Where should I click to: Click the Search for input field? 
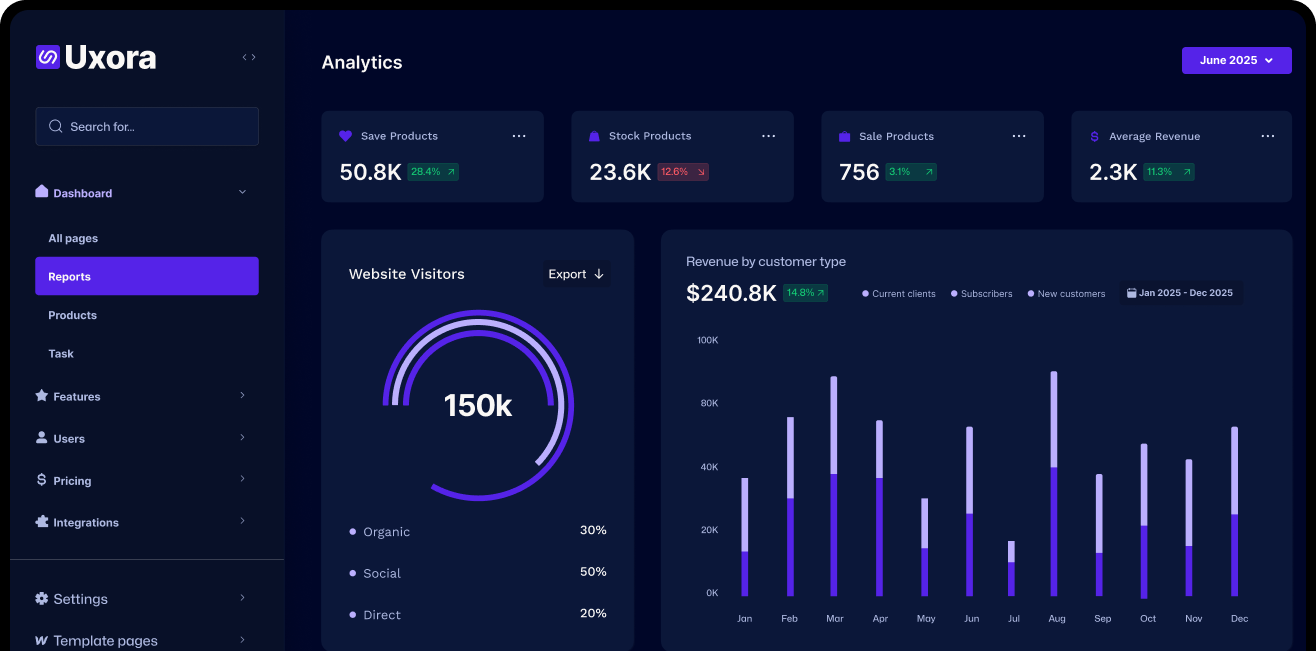147,127
